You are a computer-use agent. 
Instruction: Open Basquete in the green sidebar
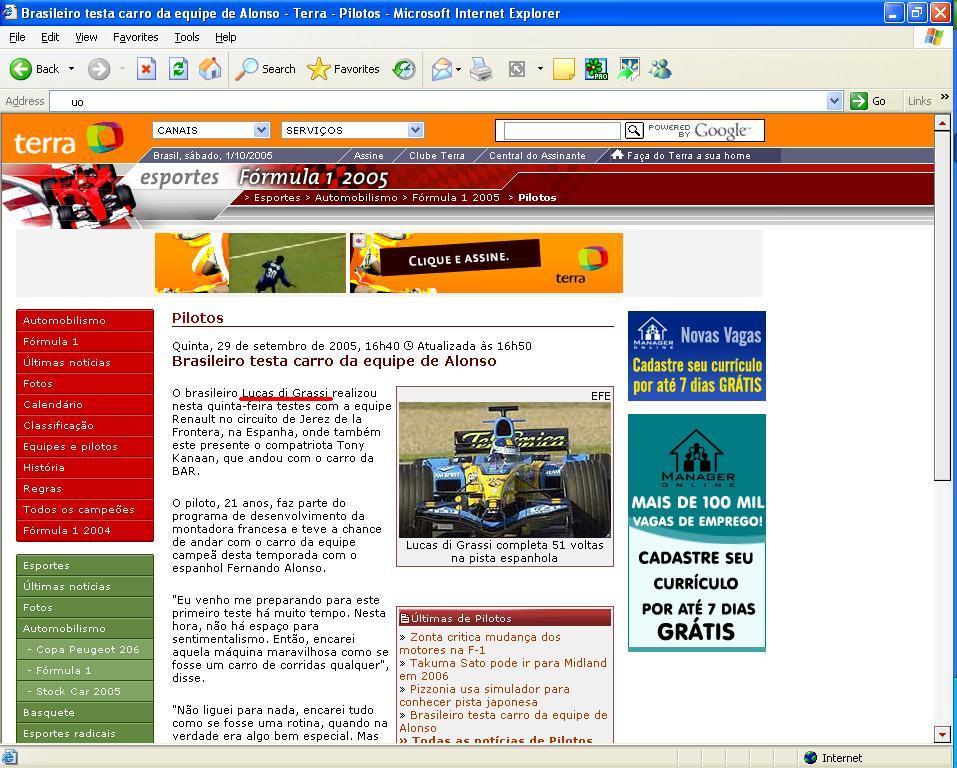pos(85,712)
